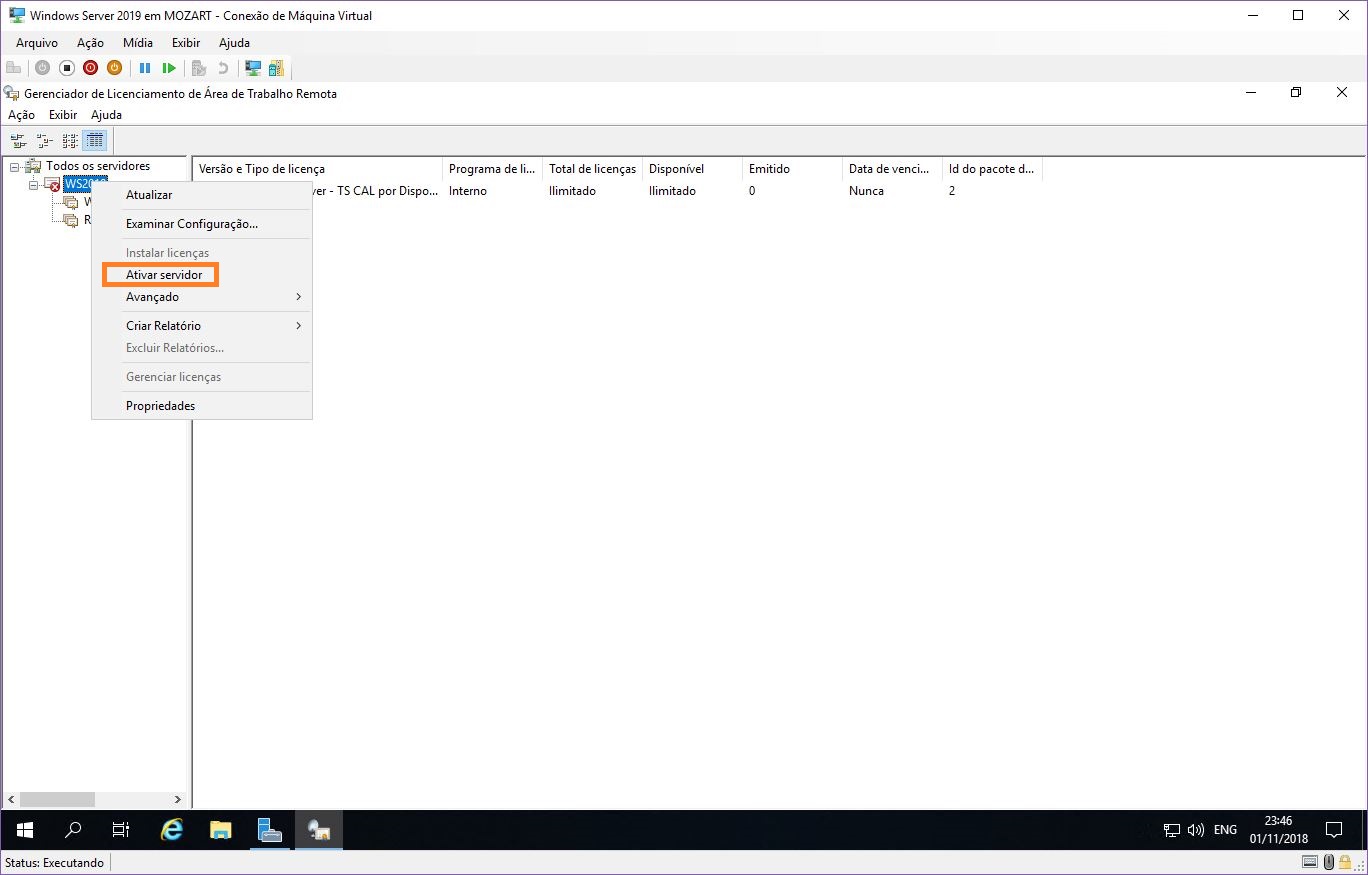Click the Todos os servidores tree icon

click(33, 166)
